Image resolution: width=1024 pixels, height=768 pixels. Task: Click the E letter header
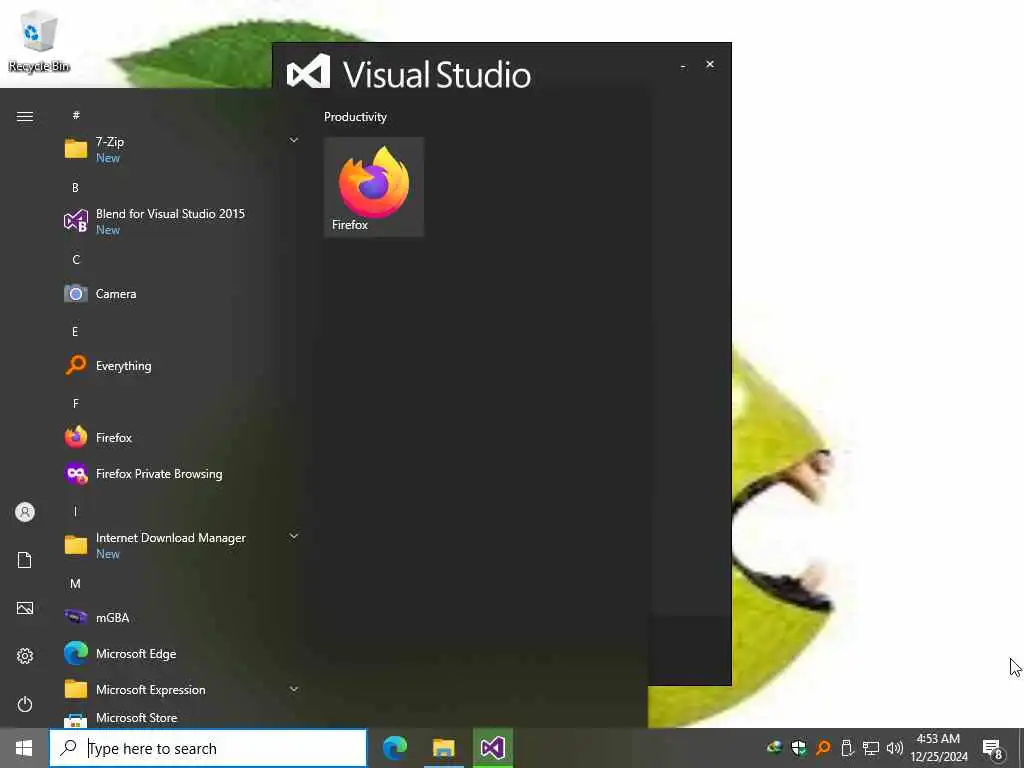click(76, 332)
